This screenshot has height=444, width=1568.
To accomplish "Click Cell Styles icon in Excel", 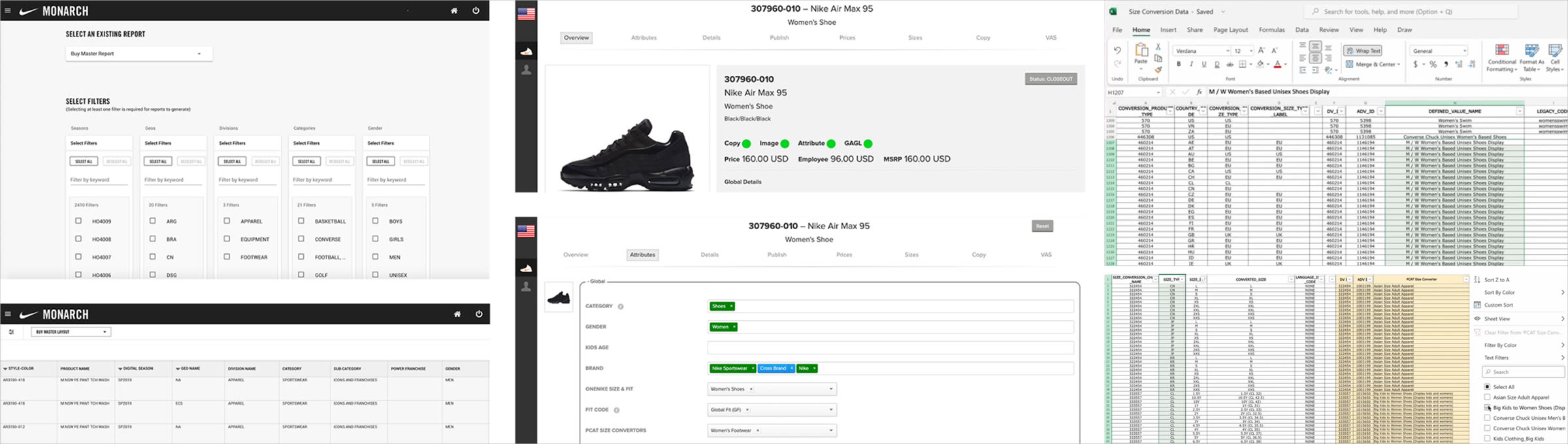I will (x=1555, y=50).
